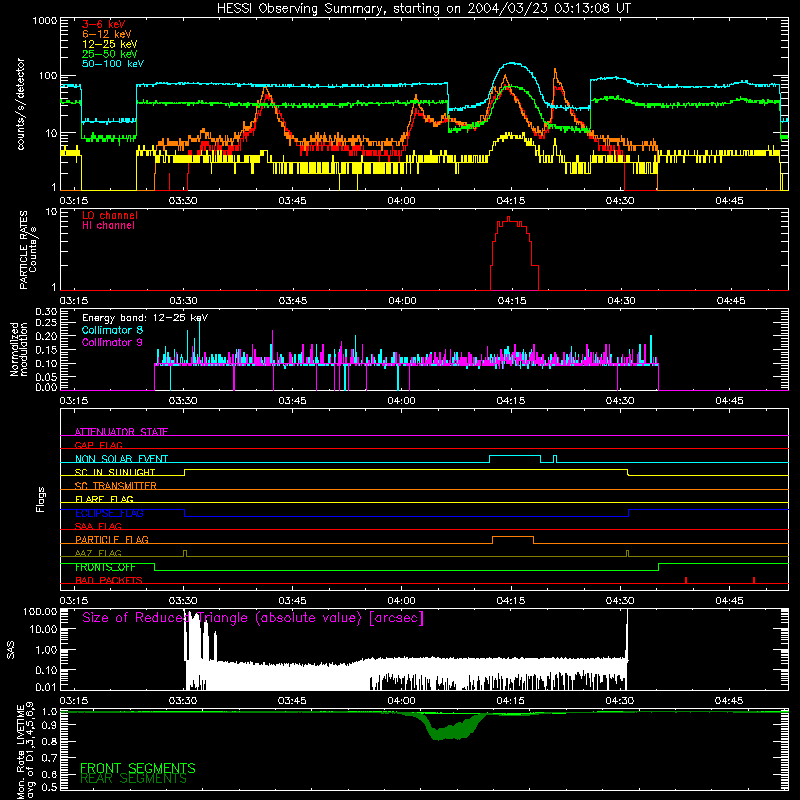The image size is (800, 800).
Task: Click the raised PARTICLE FLAG segment
Action: pyautogui.click(x=513, y=537)
